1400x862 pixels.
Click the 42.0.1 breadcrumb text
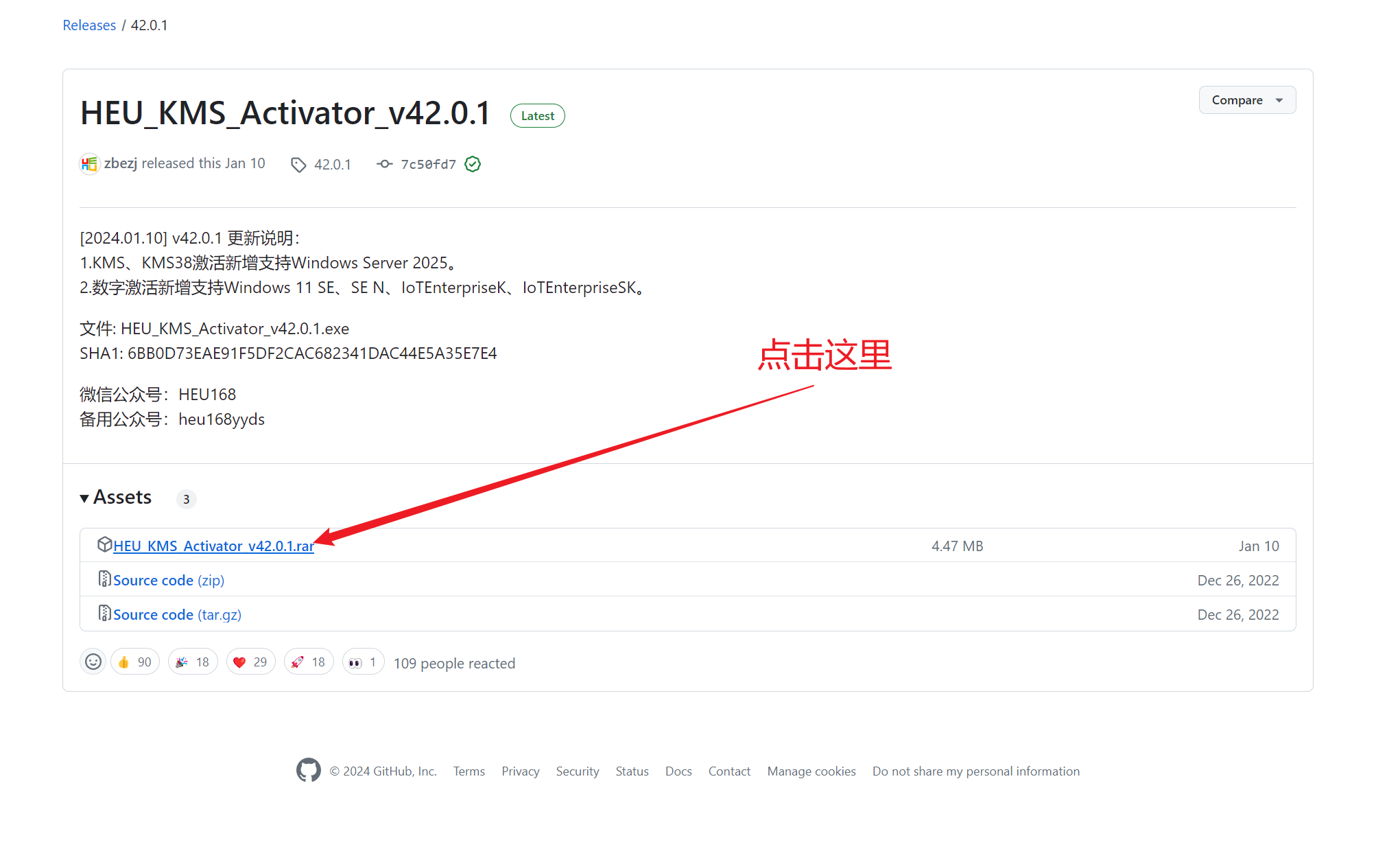(x=149, y=25)
